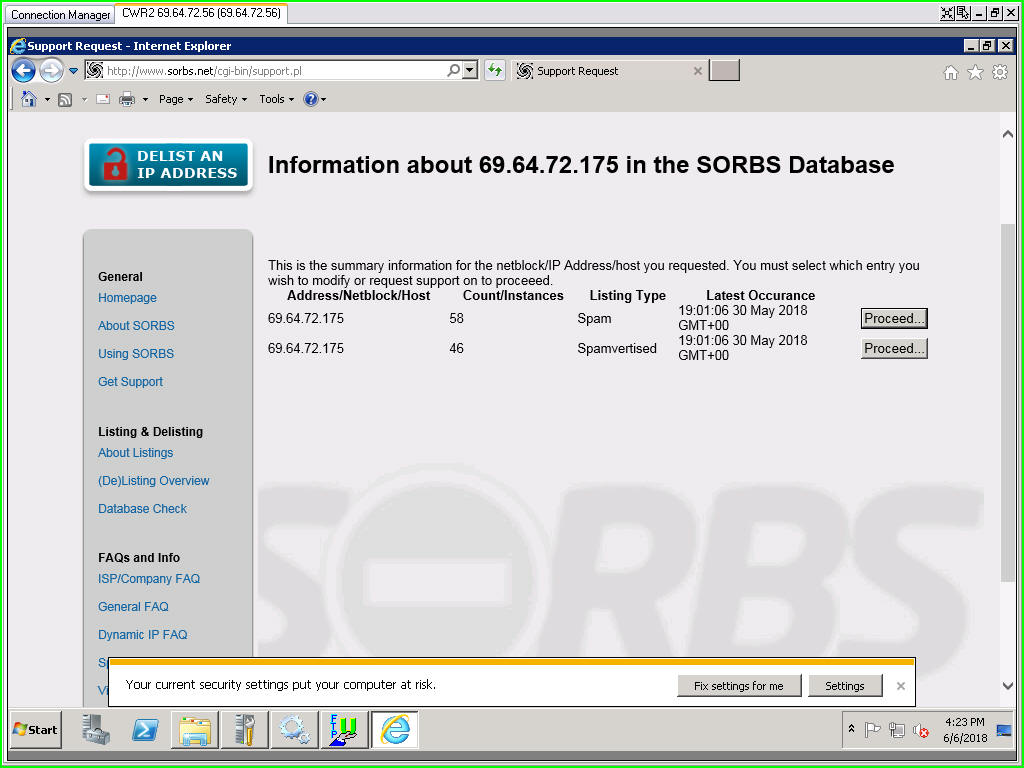The width and height of the screenshot is (1024, 768).
Task: Open the address bar autocomplete dropdown arrow
Action: pyautogui.click(x=470, y=71)
